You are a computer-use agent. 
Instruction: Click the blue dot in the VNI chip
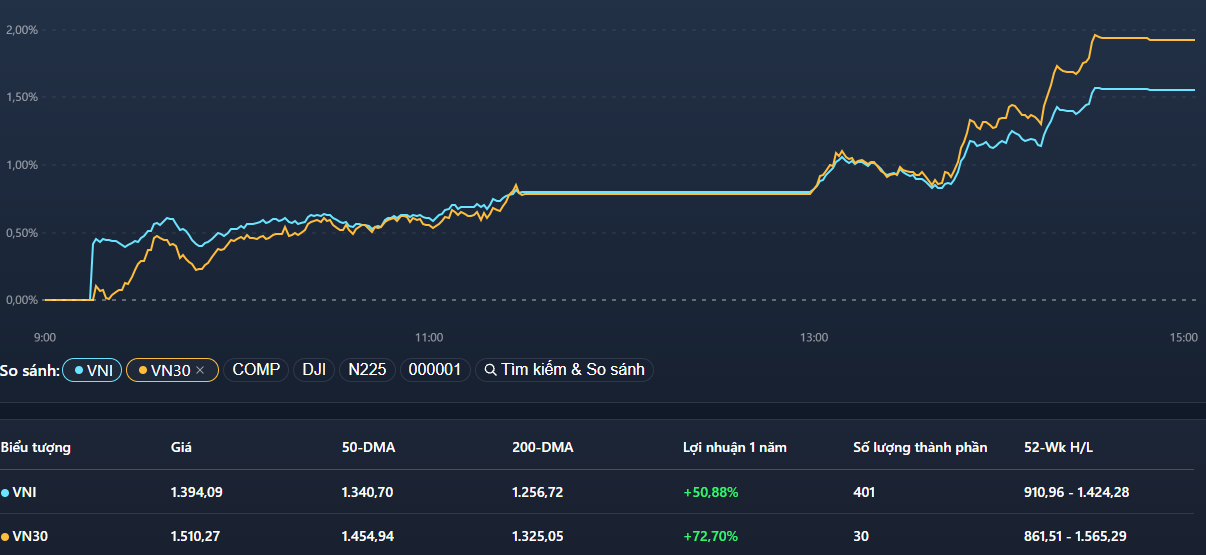[79, 370]
